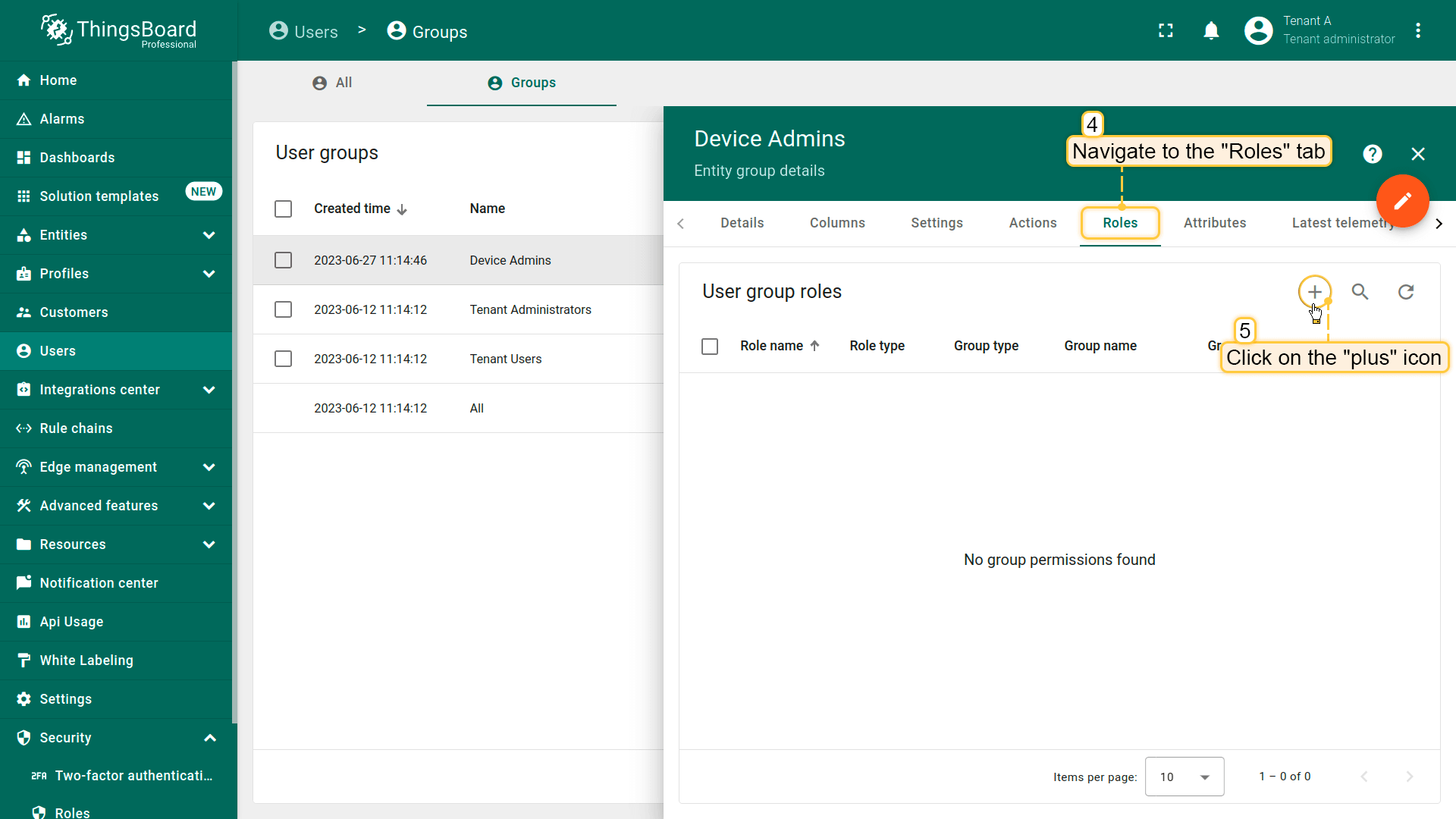Click the plus icon to add role
This screenshot has width=1456, height=819.
(x=1314, y=292)
